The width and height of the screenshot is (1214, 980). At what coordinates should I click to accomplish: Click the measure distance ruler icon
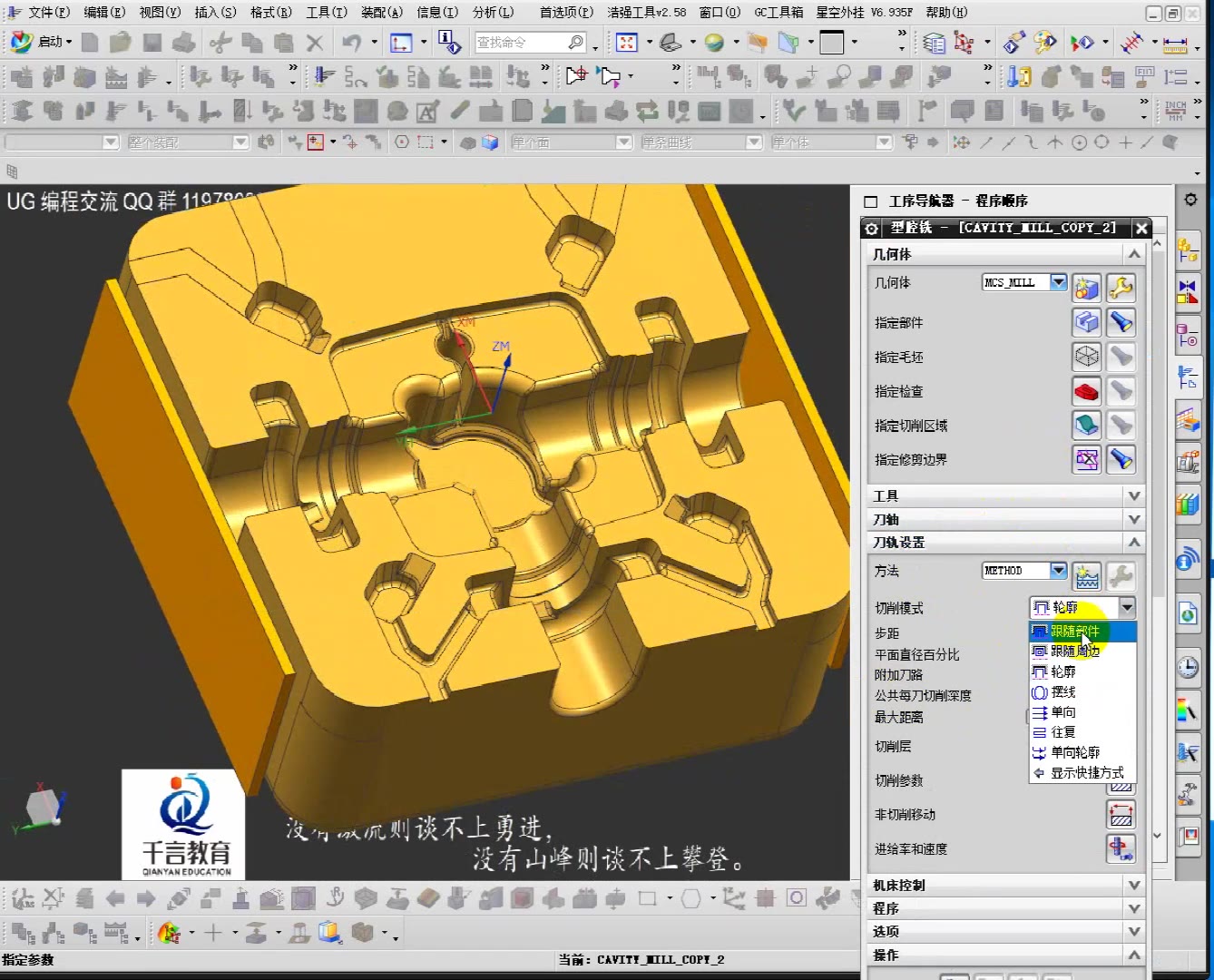tap(1175, 44)
